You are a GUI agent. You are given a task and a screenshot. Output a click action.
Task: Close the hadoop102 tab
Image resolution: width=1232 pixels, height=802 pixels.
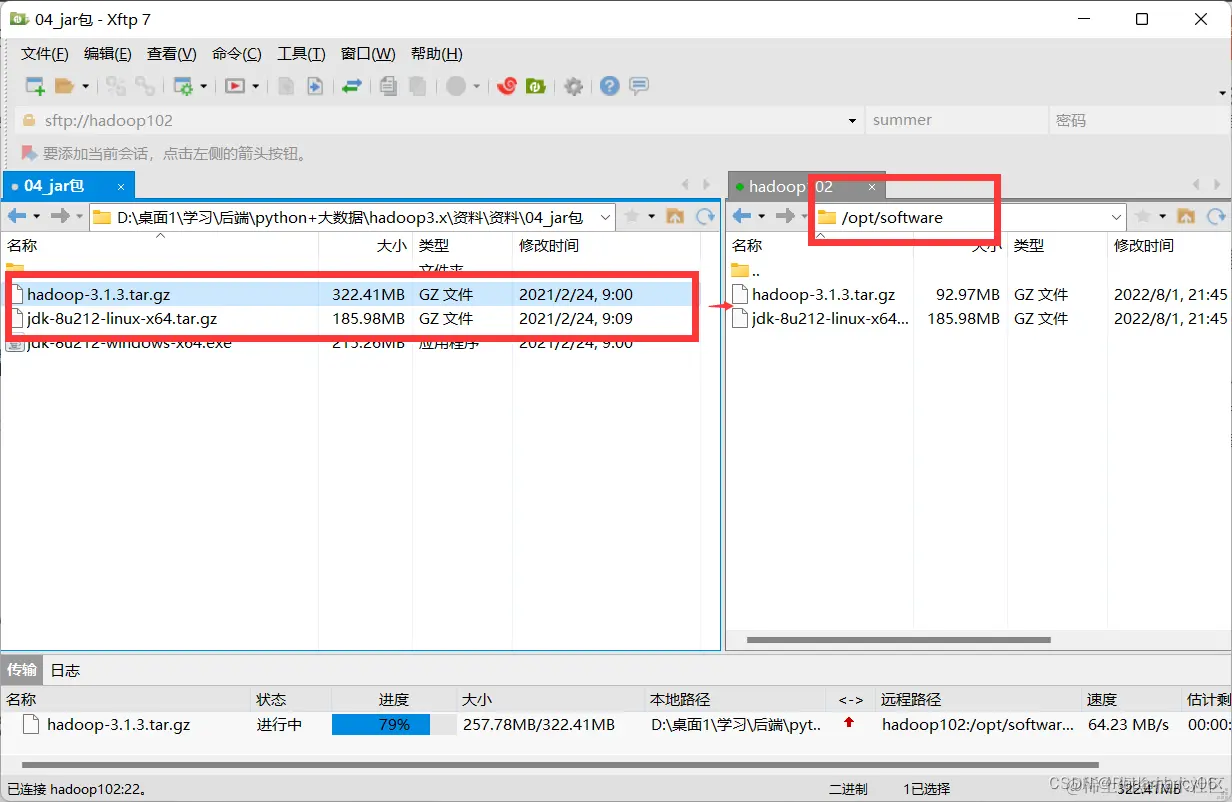click(872, 187)
